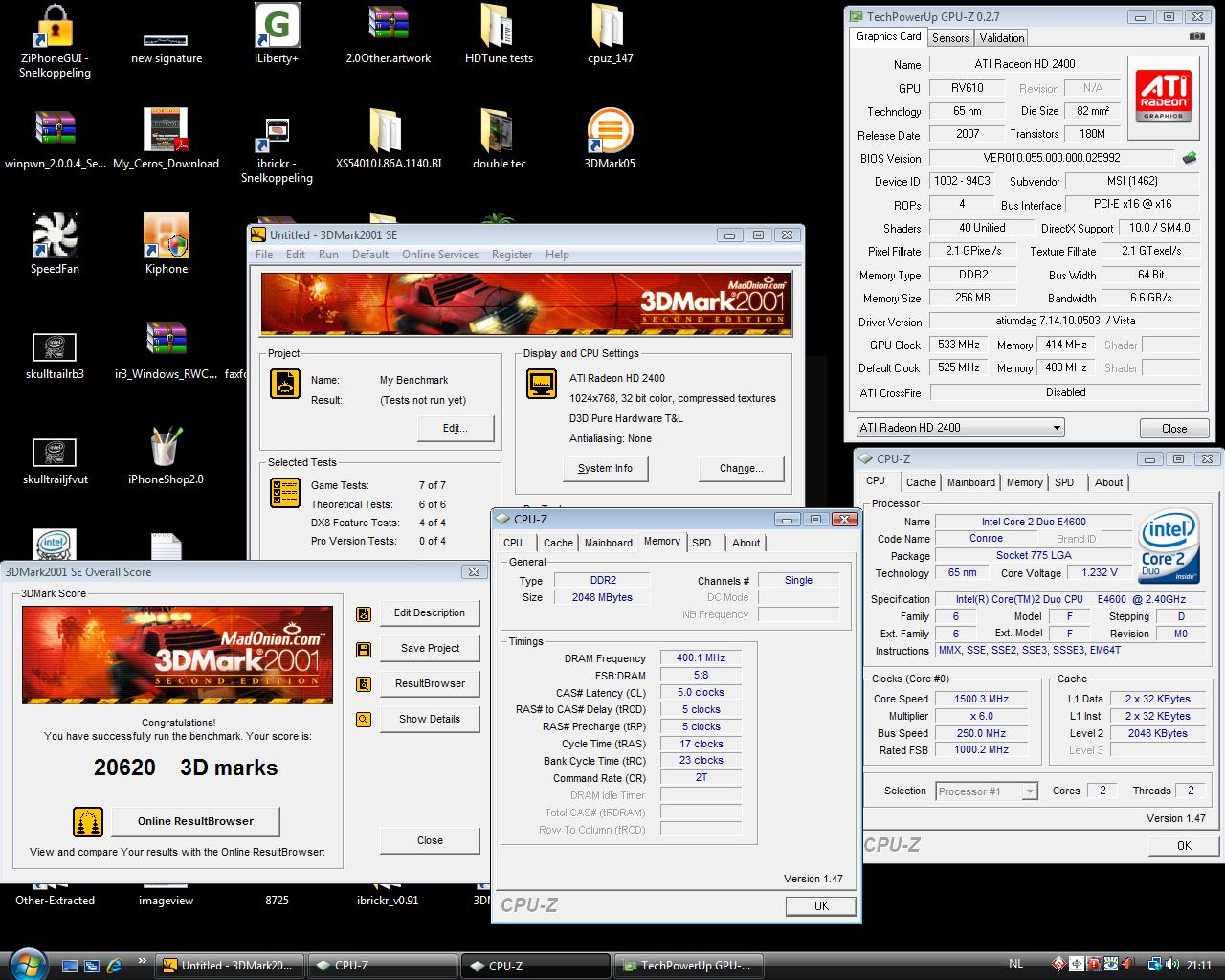1225x980 pixels.
Task: Open the Online Services menu in 3DMark2001
Action: [440, 255]
